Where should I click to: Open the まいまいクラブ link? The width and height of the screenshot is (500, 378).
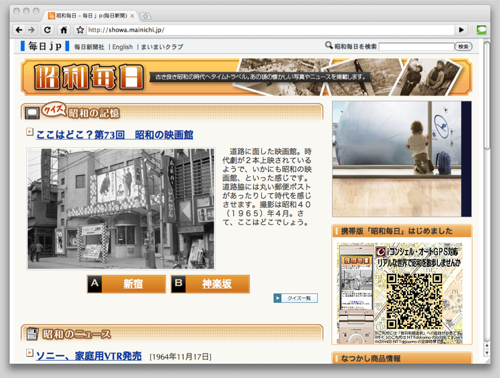(x=162, y=47)
